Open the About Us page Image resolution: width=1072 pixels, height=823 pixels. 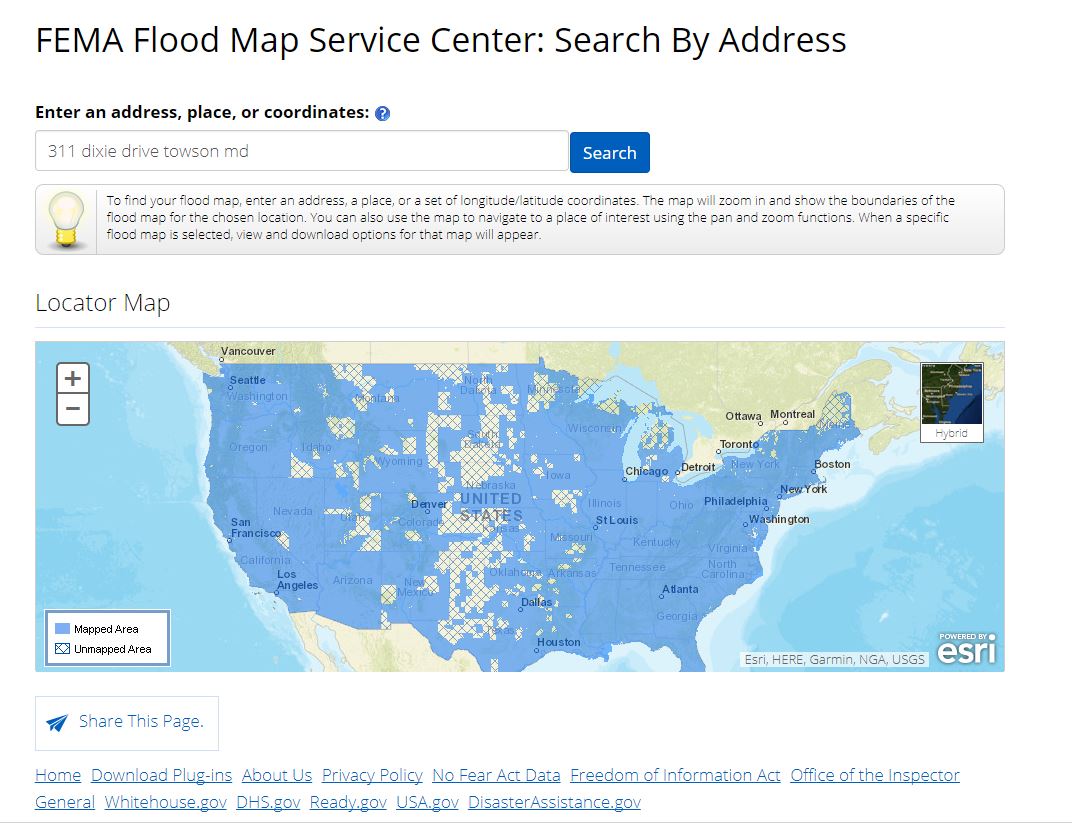tap(276, 774)
